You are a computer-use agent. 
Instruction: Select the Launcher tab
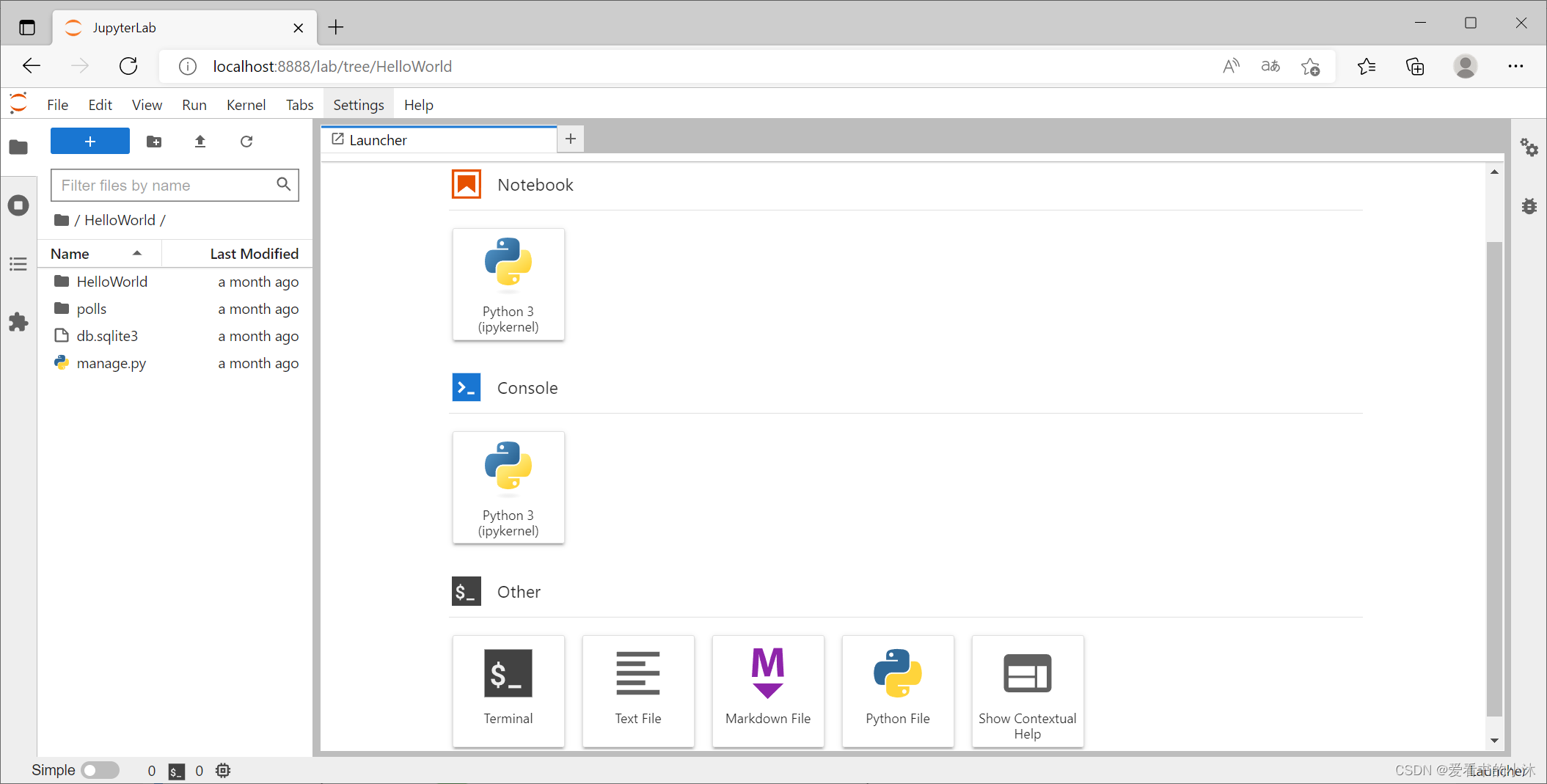click(439, 139)
